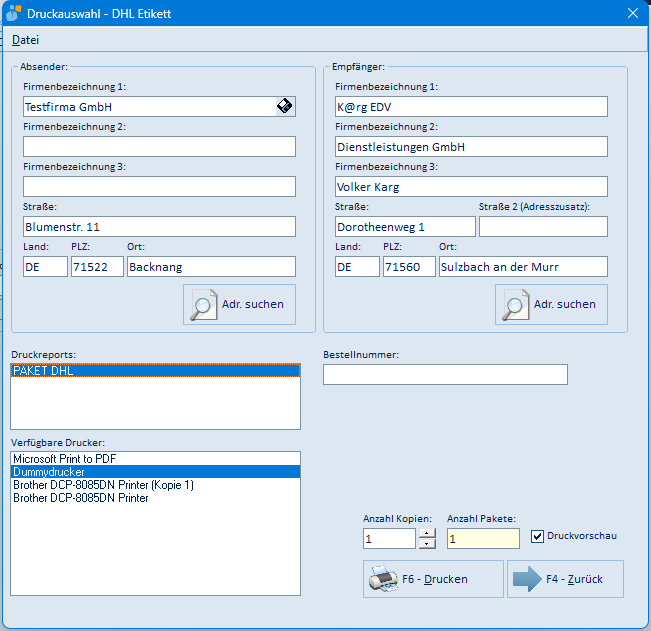651x631 pixels.
Task: Decrease Anzahl Kopien with the down arrow
Action: [427, 543]
